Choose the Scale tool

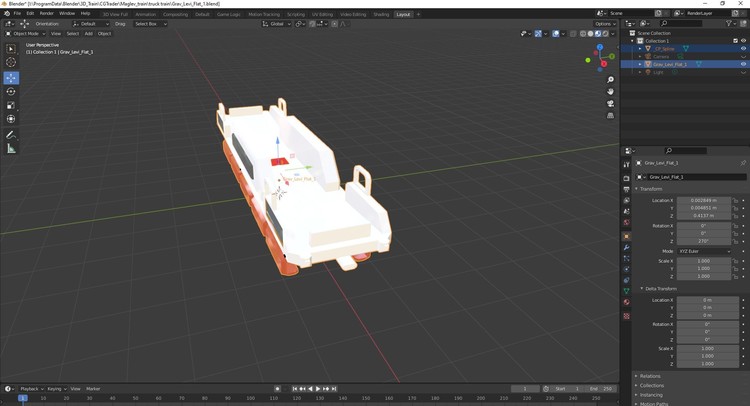coord(11,105)
